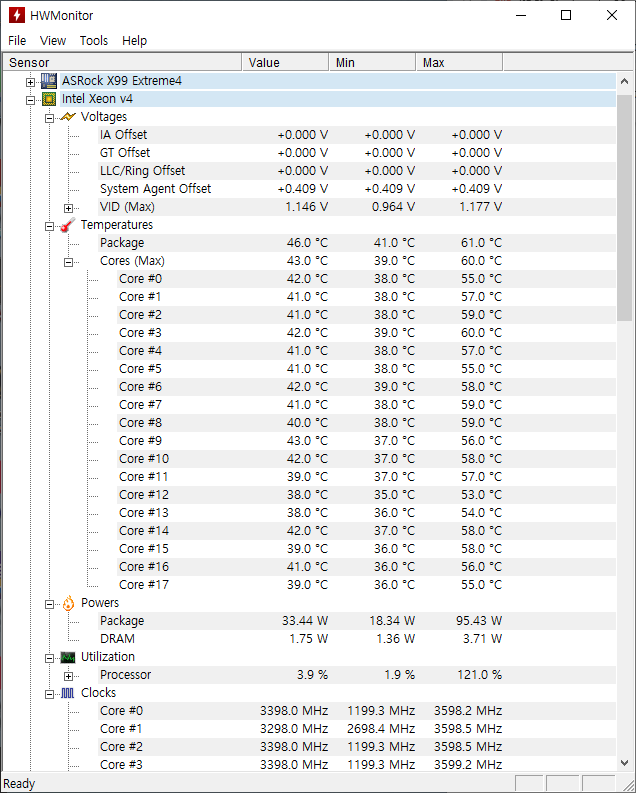
Task: Click the 121.0 % max utilization value
Action: point(480,675)
